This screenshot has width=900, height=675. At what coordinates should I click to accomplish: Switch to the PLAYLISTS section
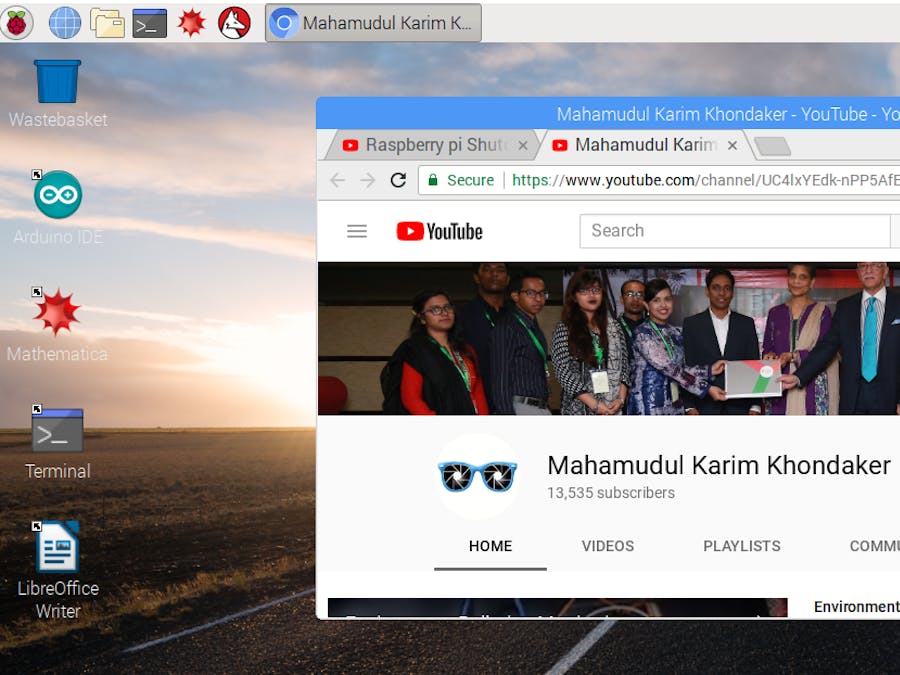coord(741,546)
